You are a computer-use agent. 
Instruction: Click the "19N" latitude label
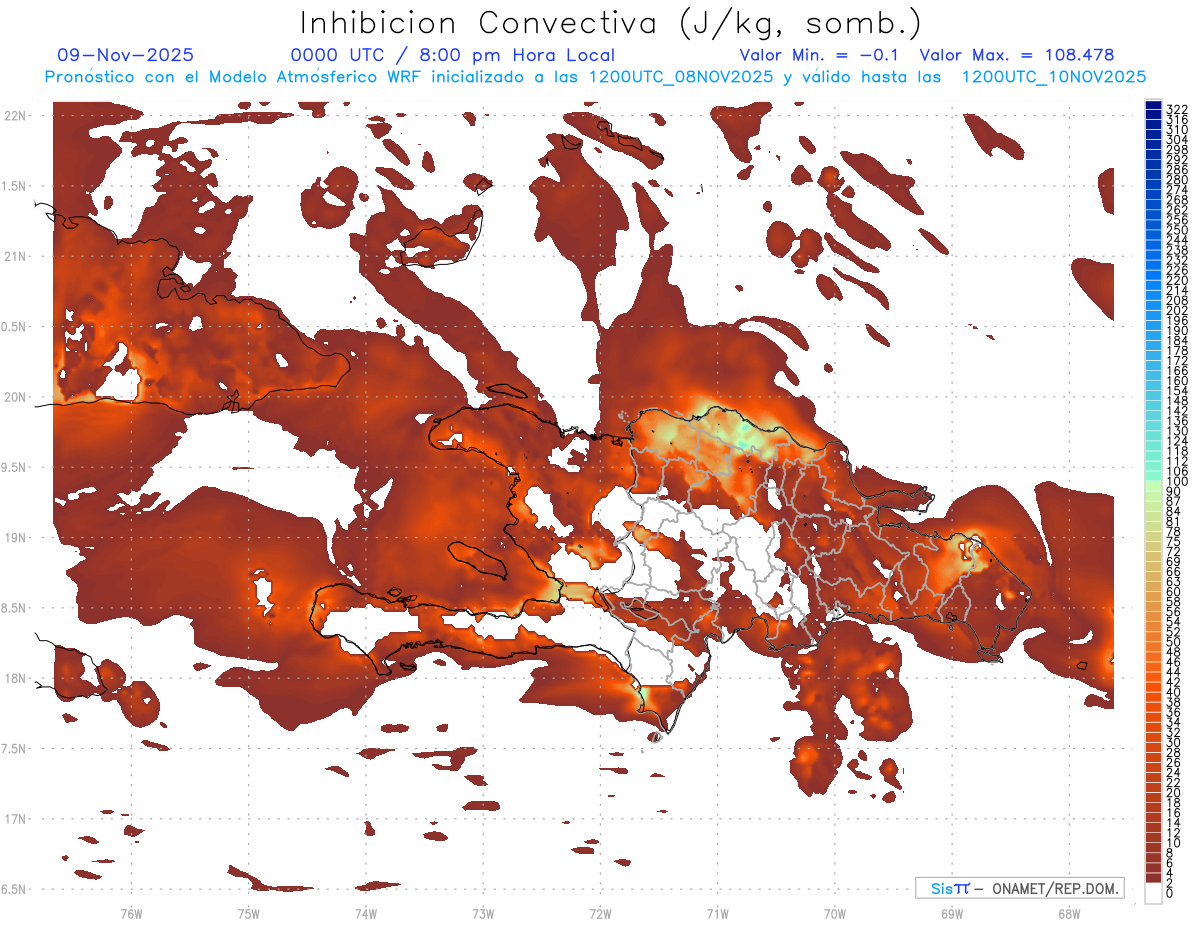(15, 538)
